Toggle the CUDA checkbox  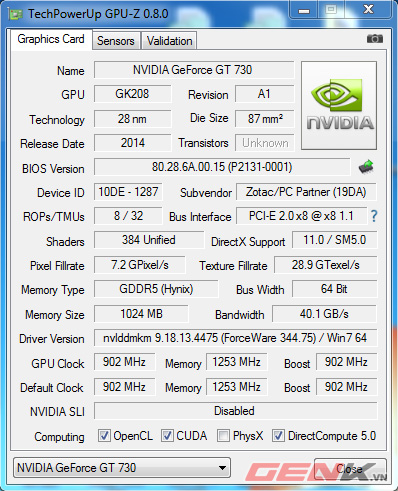[x=167, y=435]
